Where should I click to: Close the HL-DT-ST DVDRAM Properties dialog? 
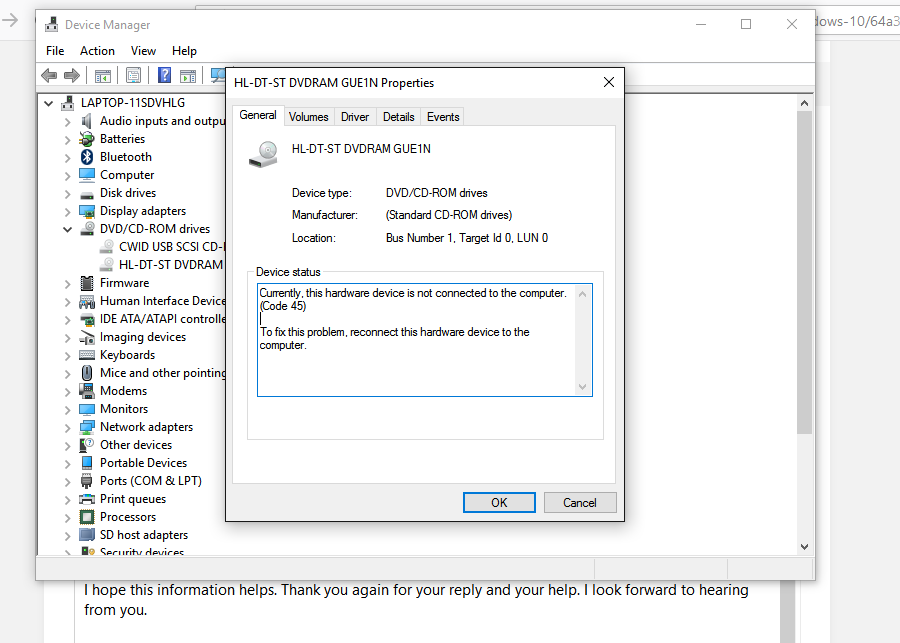[609, 82]
